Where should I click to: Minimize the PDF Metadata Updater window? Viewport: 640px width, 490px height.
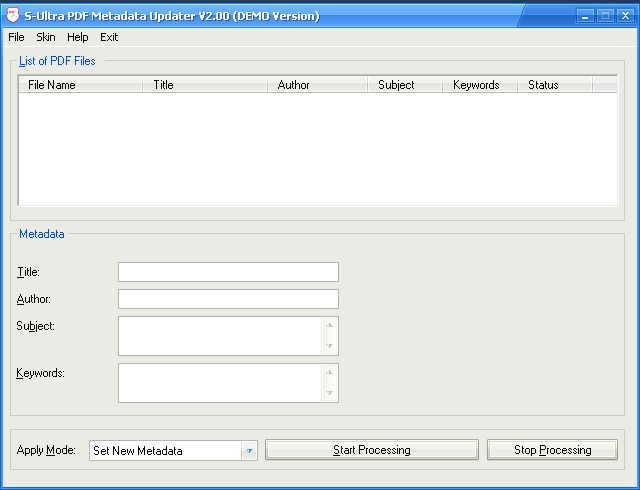(x=586, y=16)
